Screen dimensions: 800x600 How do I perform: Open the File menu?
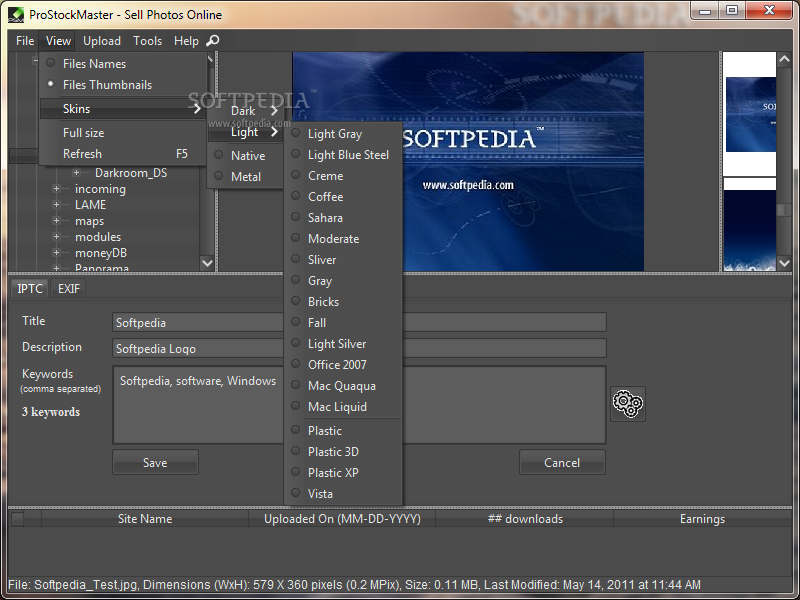25,41
